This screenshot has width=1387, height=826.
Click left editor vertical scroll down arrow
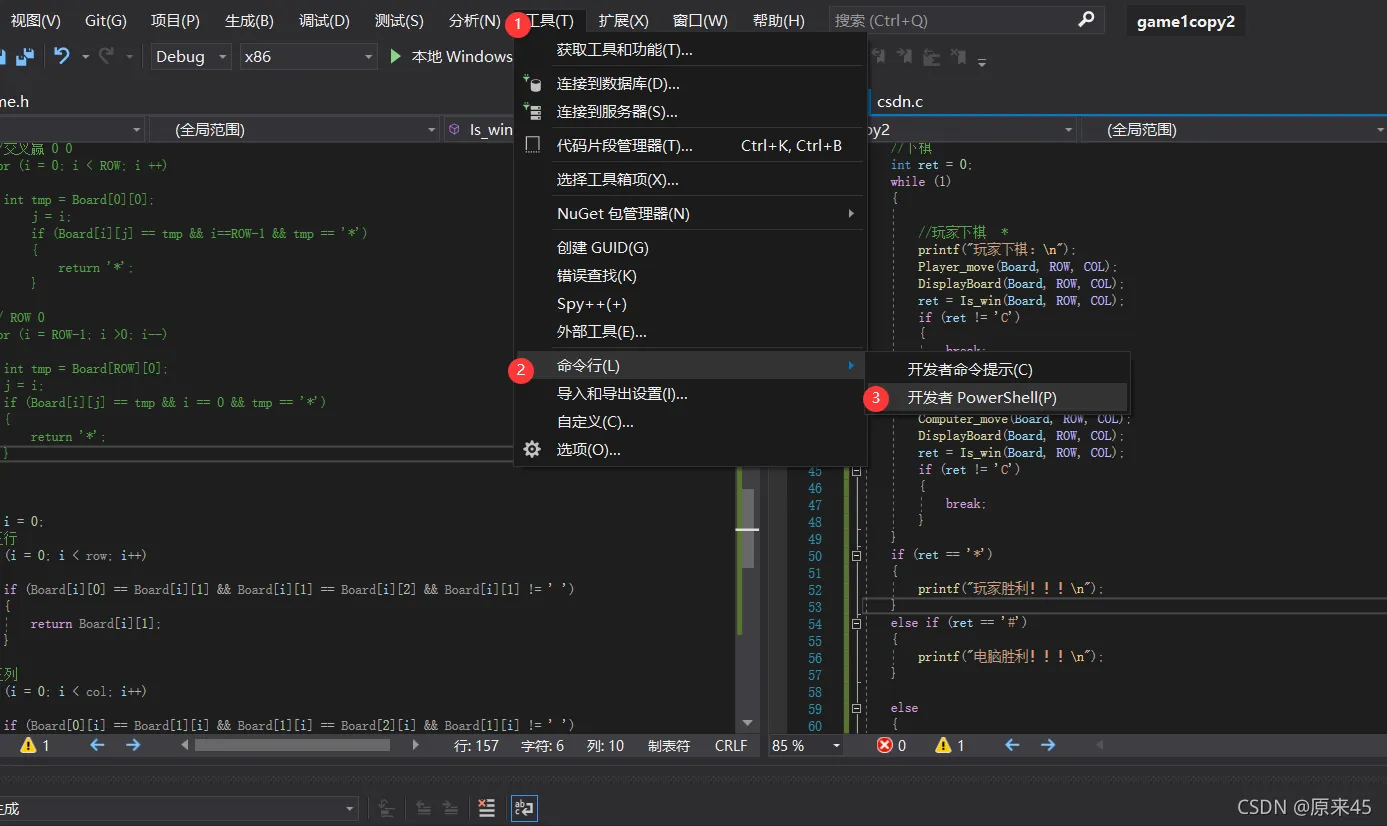tap(747, 723)
